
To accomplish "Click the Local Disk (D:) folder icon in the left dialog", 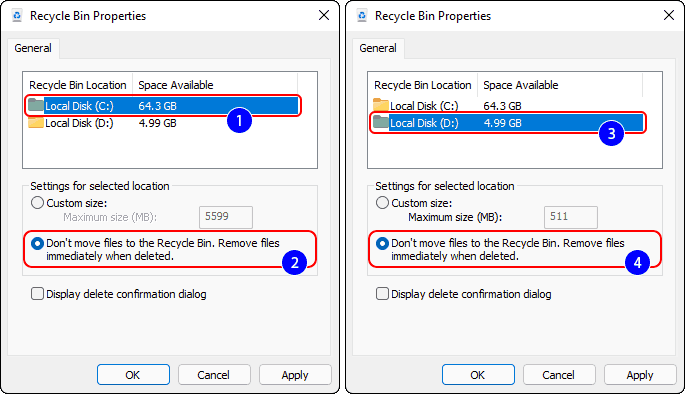I will (x=36, y=123).
